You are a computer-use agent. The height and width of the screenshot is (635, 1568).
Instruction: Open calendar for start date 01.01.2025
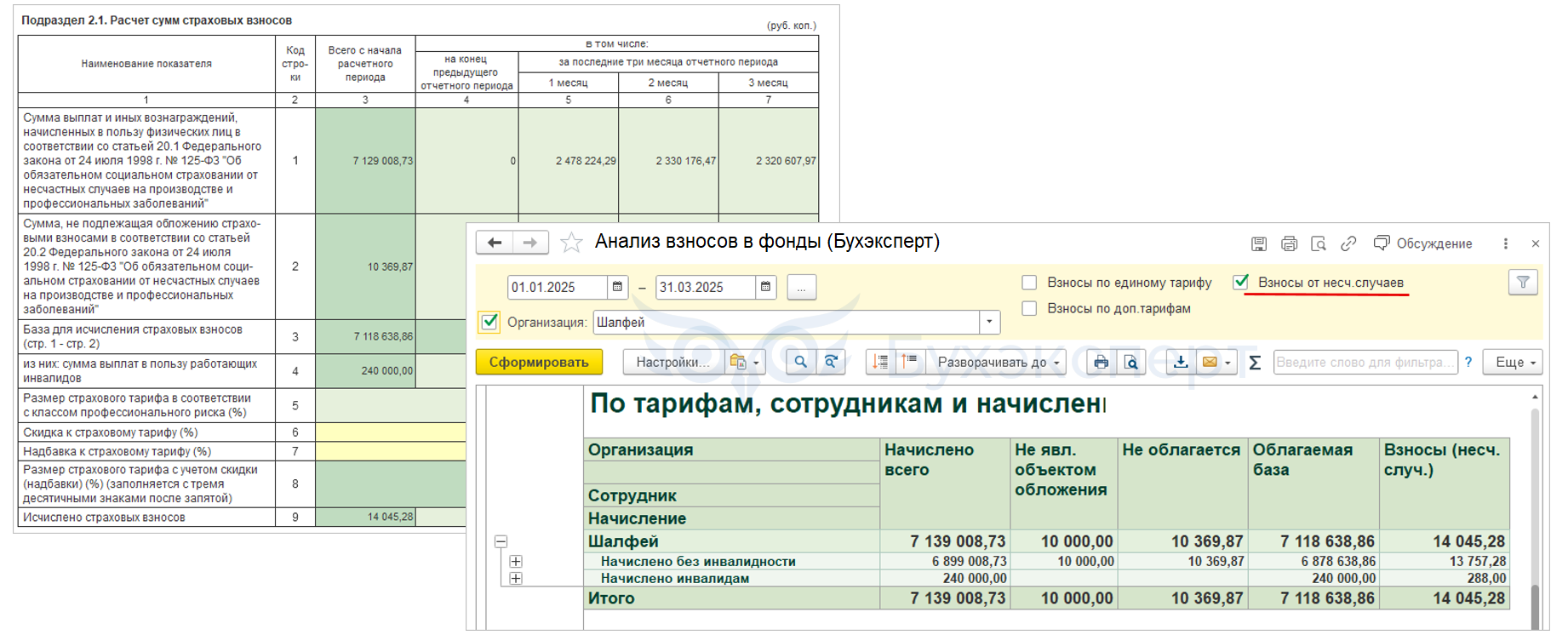coord(617,288)
